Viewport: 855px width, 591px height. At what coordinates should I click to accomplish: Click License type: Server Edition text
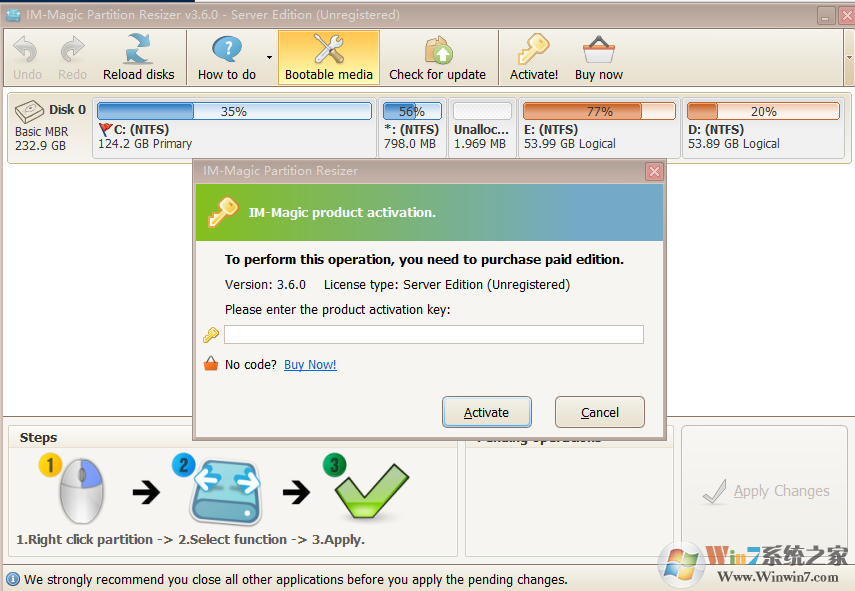pos(447,285)
